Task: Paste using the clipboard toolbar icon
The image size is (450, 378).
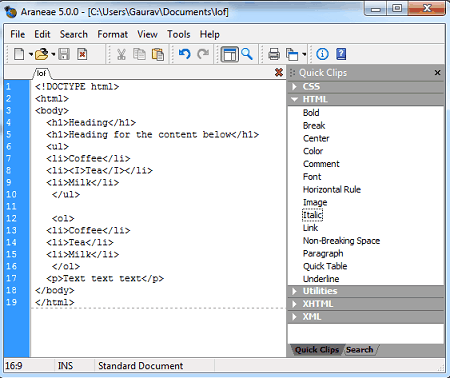Action: pyautogui.click(x=158, y=54)
